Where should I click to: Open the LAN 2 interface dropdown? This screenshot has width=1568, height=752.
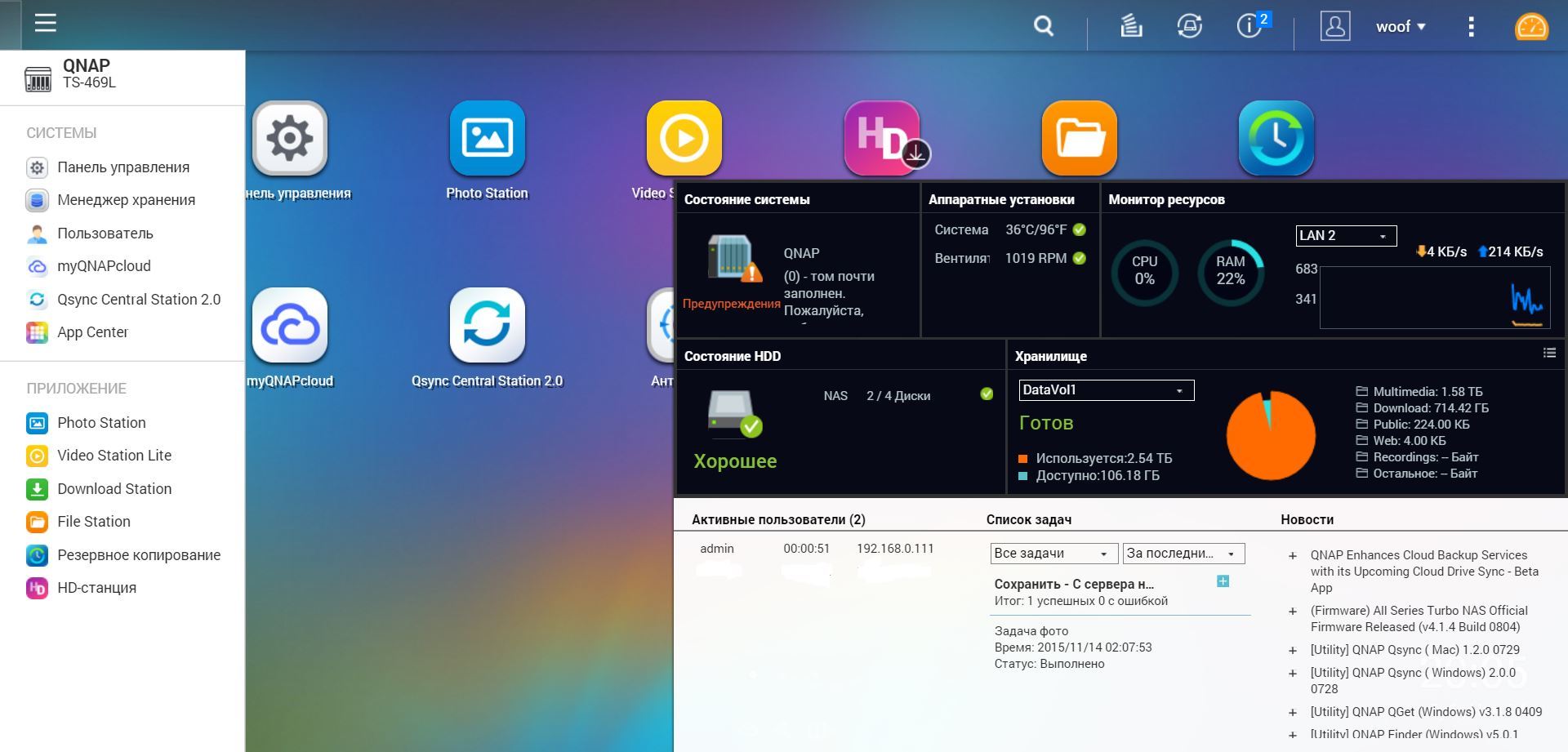tap(1346, 236)
